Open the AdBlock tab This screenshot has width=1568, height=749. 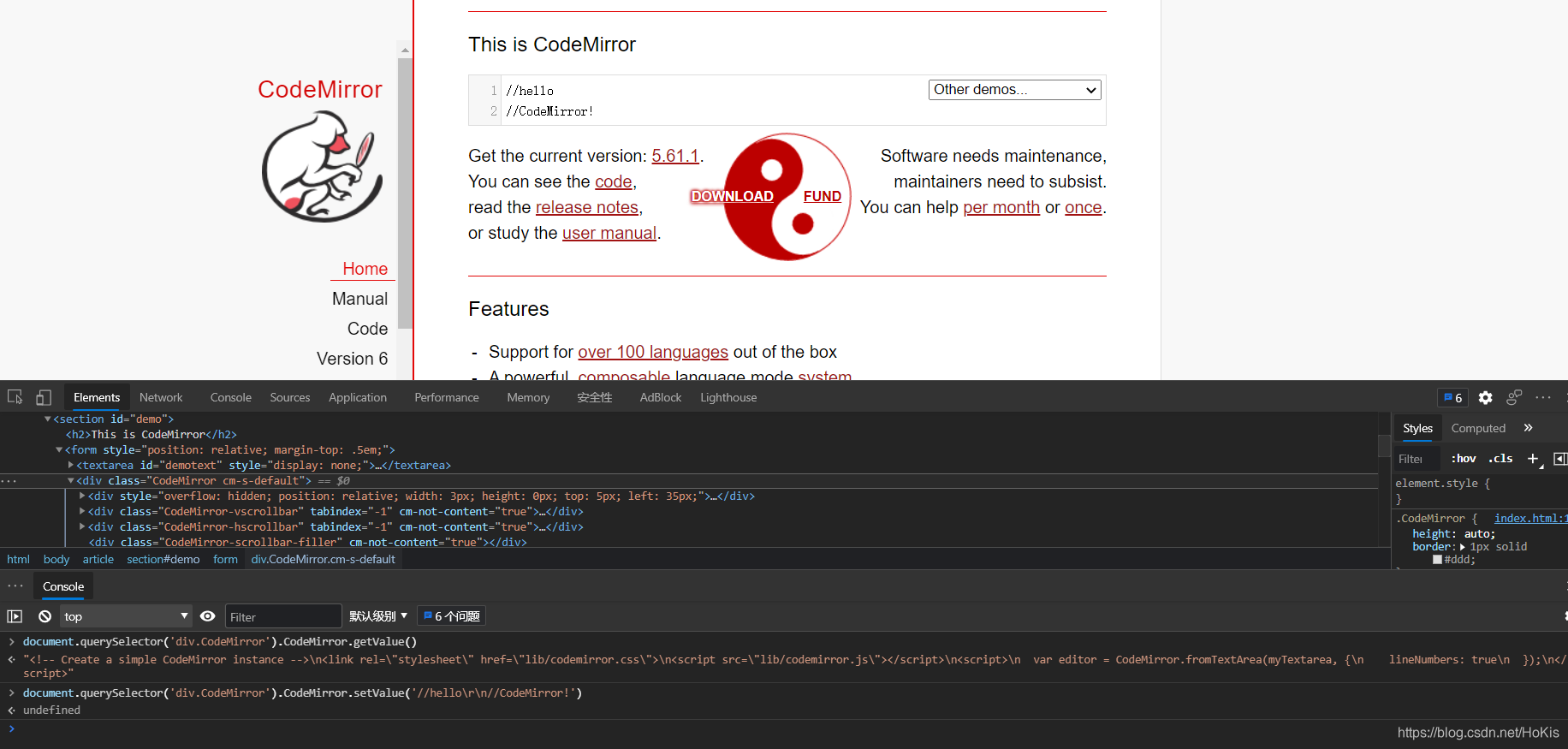click(x=661, y=397)
